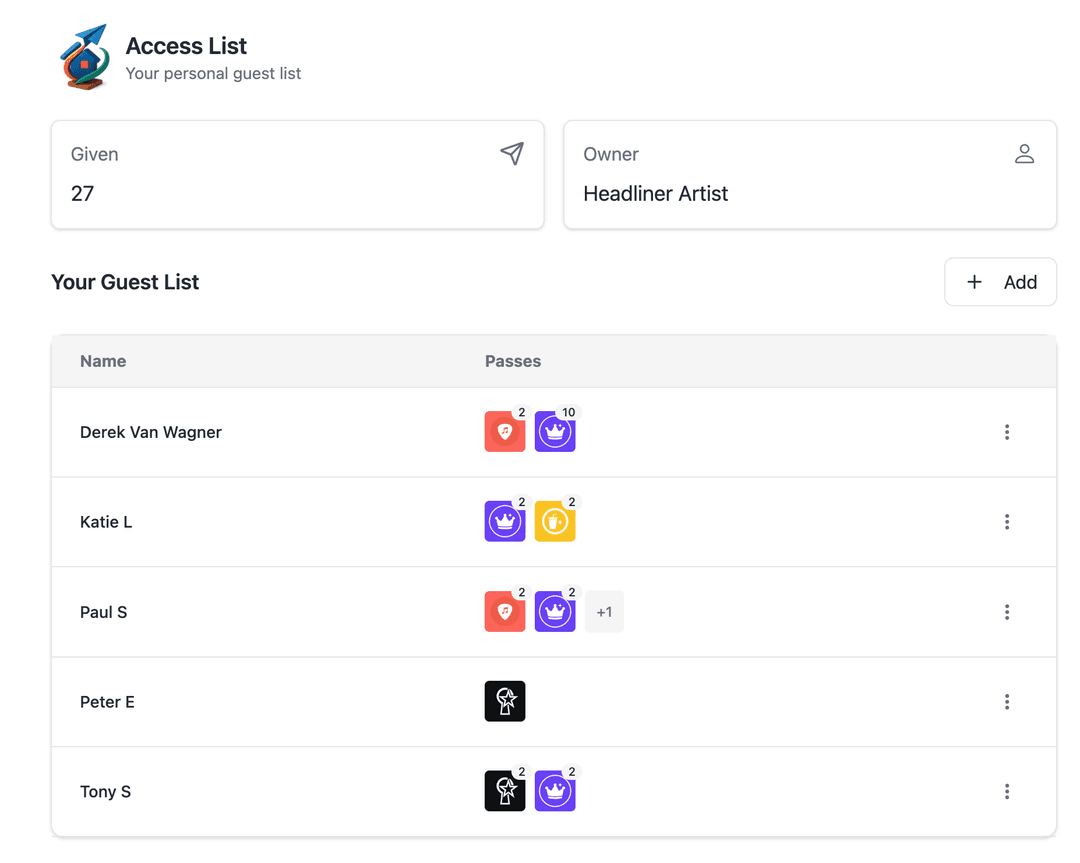Screen dimensions: 1080x863
Task: Click Katie L's purple crown pass
Action: (505, 521)
